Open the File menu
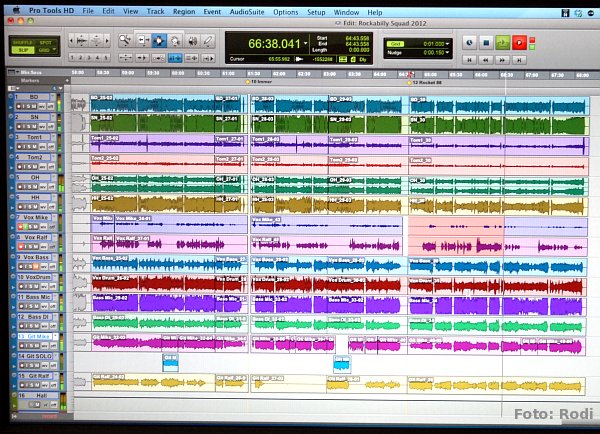Viewport: 600px width, 434px height. [x=88, y=11]
